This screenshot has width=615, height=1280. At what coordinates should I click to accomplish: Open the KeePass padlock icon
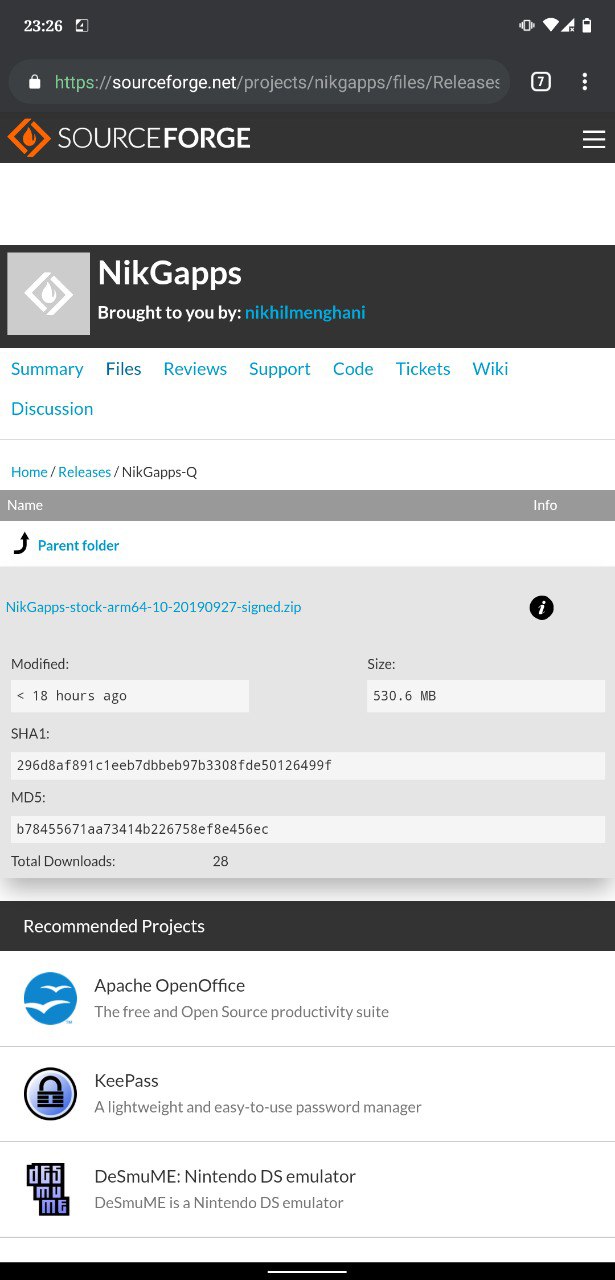point(50,1094)
